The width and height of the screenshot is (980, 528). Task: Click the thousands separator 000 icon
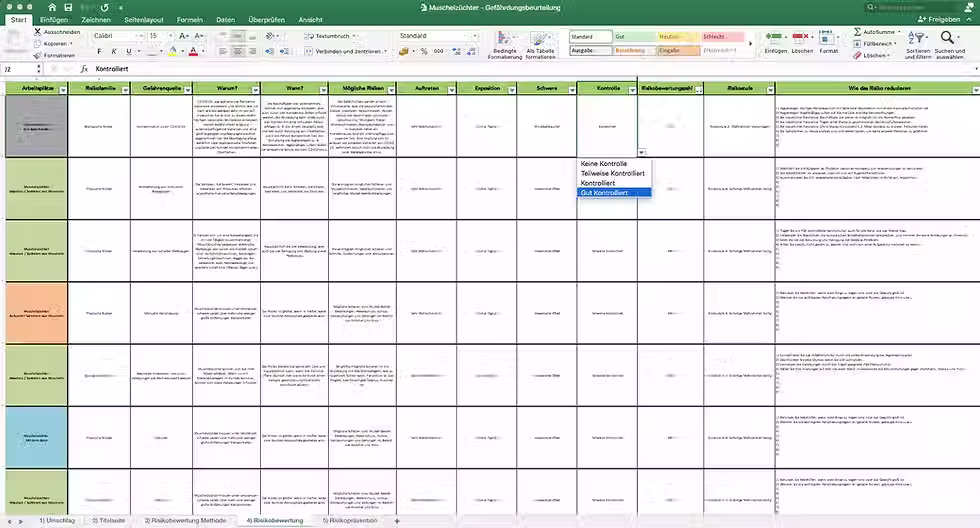[439, 51]
